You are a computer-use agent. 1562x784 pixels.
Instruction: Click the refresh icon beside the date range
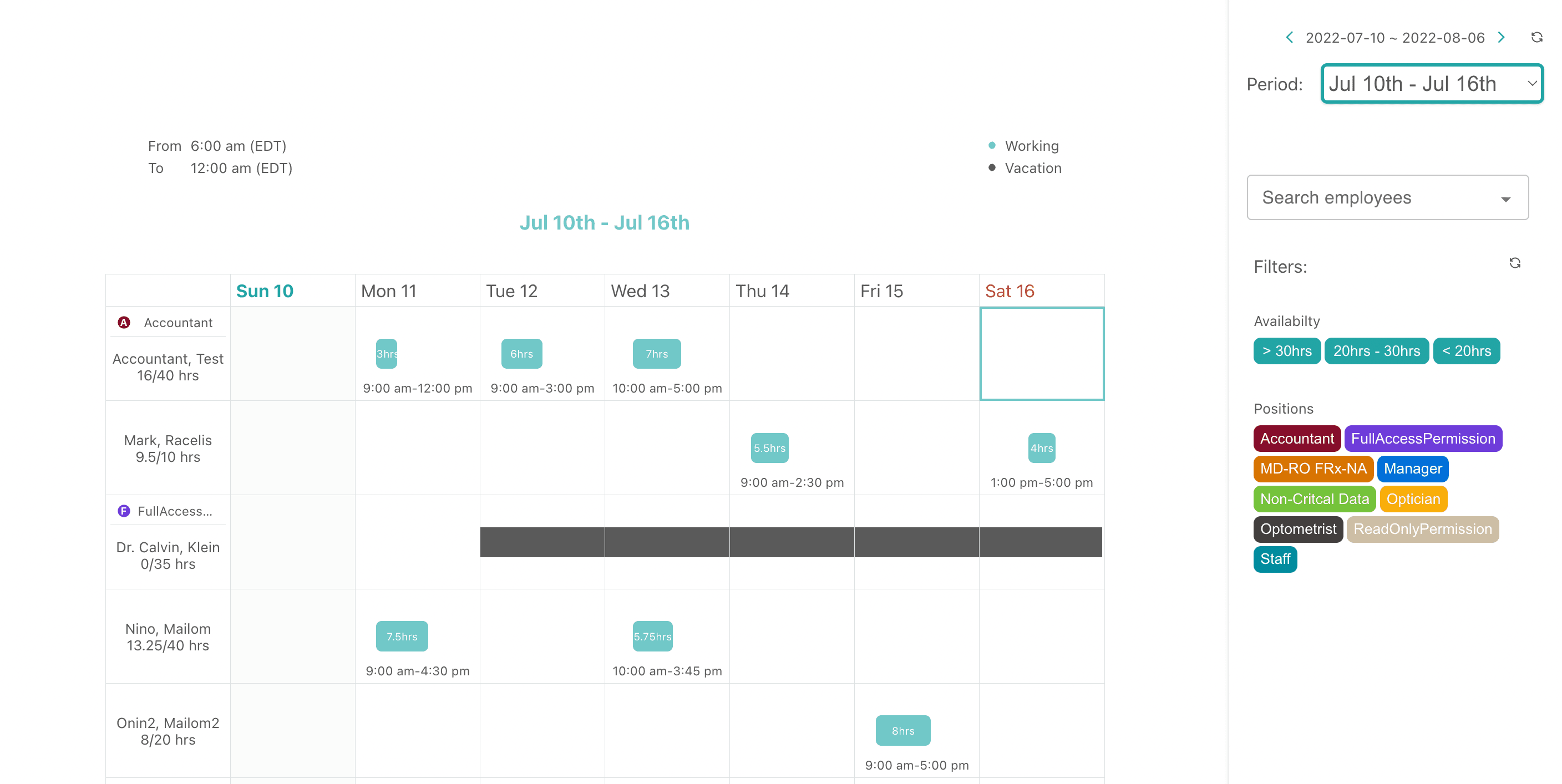pos(1536,38)
